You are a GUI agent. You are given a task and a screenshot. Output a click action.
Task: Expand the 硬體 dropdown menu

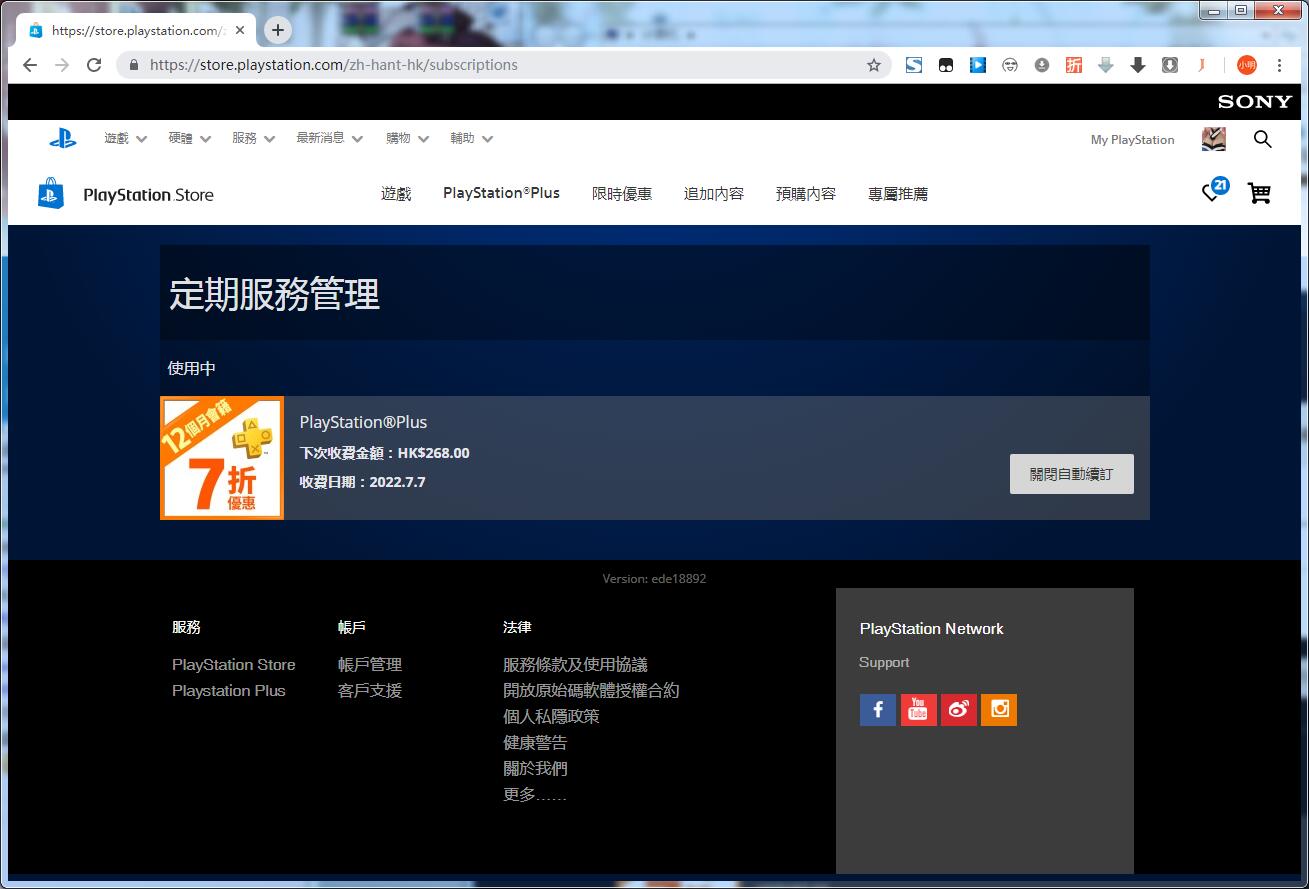coord(189,138)
